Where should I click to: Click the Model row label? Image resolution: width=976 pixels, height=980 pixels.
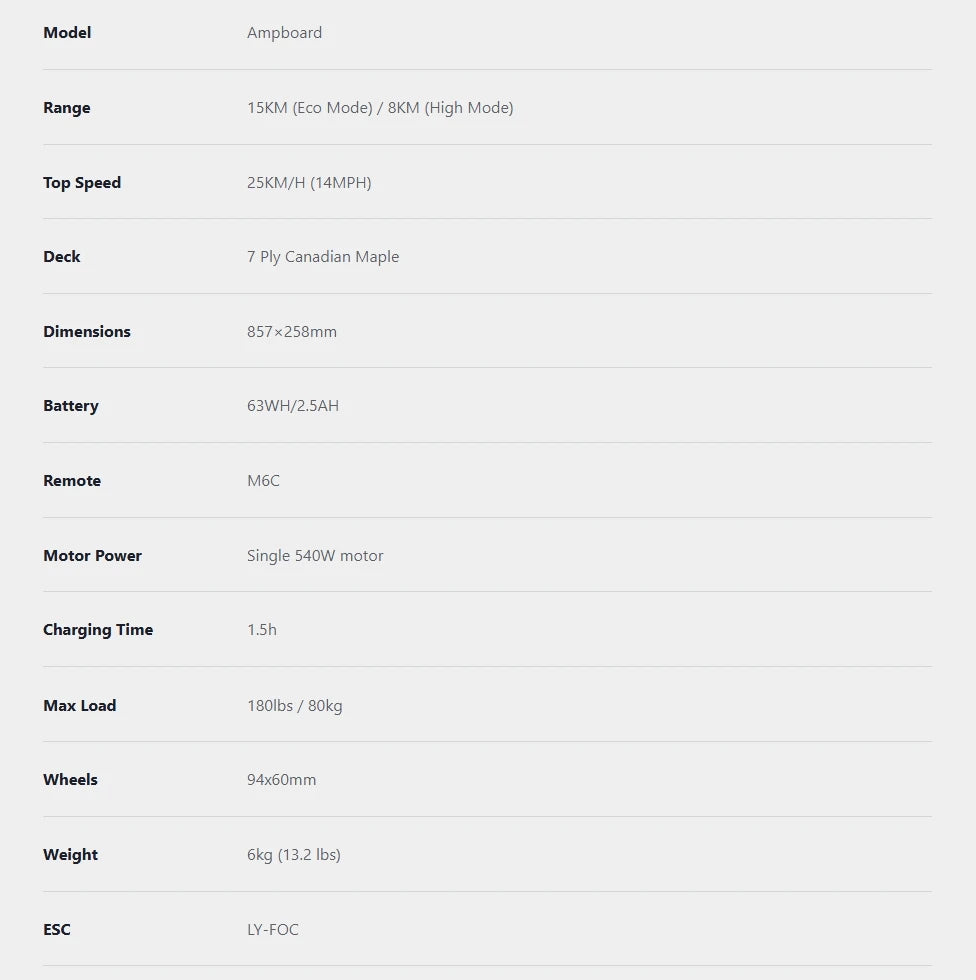tap(67, 33)
